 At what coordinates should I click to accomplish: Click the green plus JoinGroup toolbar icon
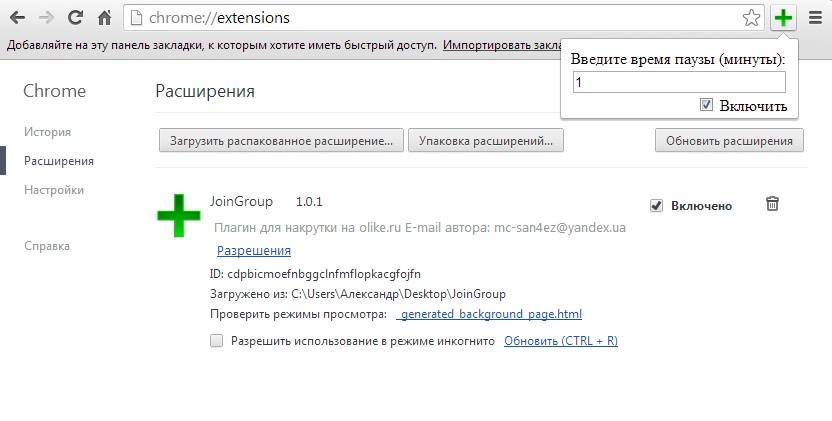[x=783, y=17]
